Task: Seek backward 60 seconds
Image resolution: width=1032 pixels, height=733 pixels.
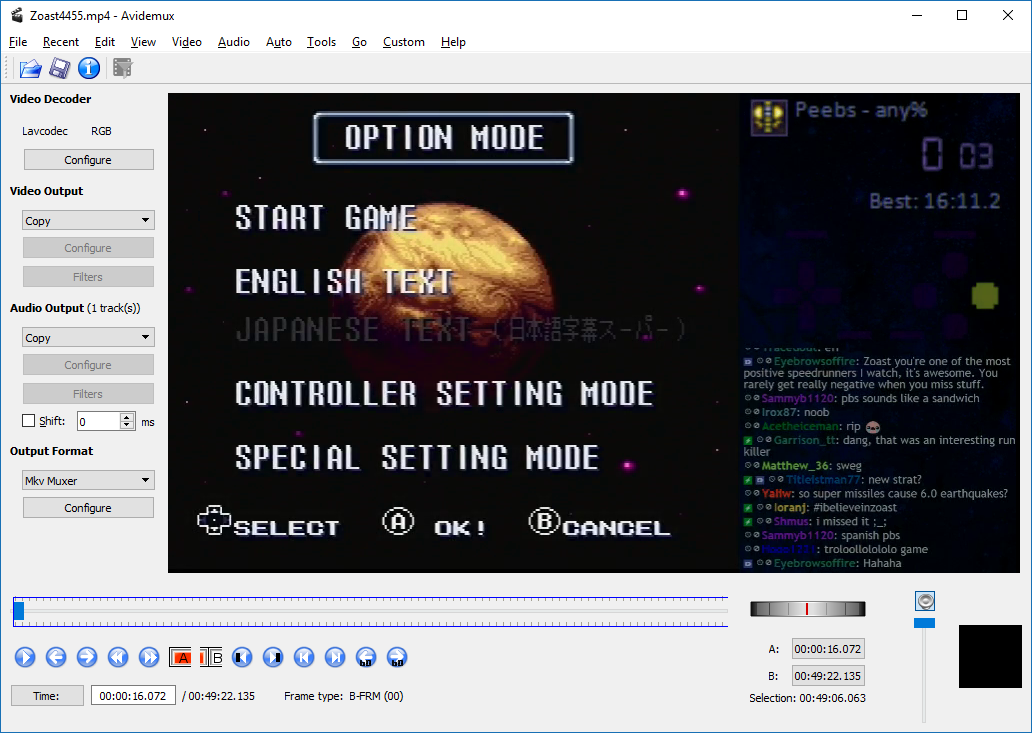Action: [366, 657]
